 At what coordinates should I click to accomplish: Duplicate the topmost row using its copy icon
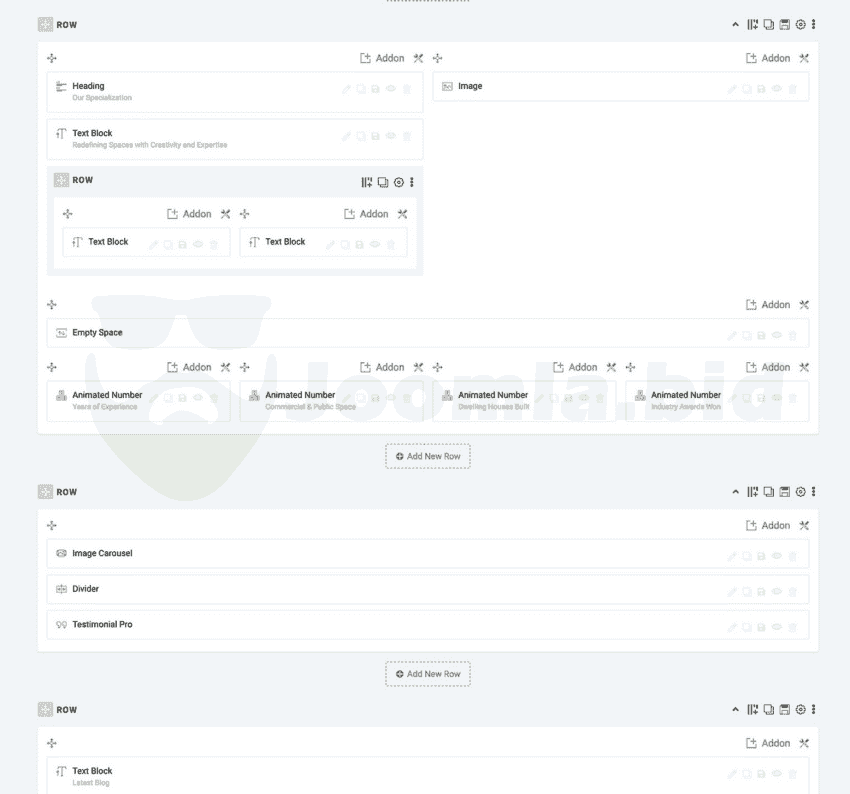(x=768, y=24)
